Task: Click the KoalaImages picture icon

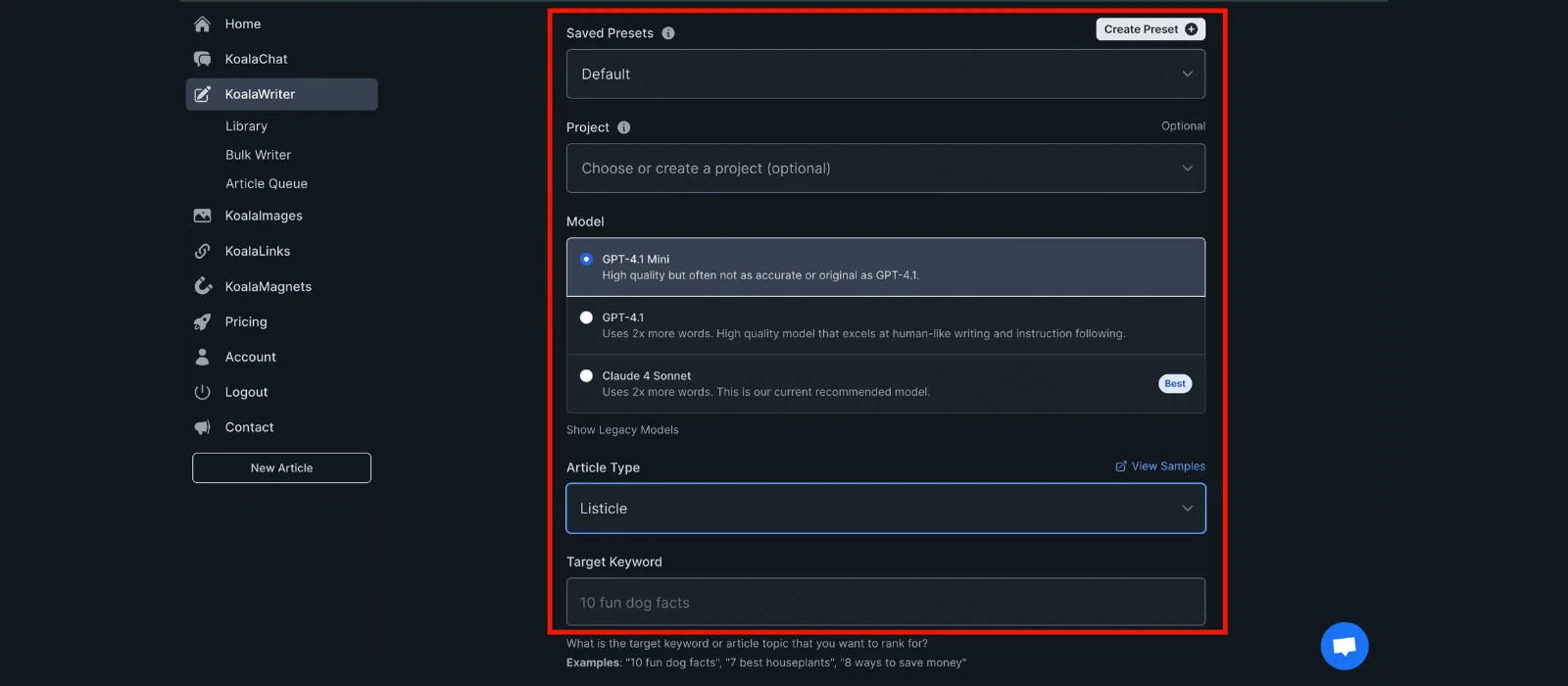Action: point(202,216)
